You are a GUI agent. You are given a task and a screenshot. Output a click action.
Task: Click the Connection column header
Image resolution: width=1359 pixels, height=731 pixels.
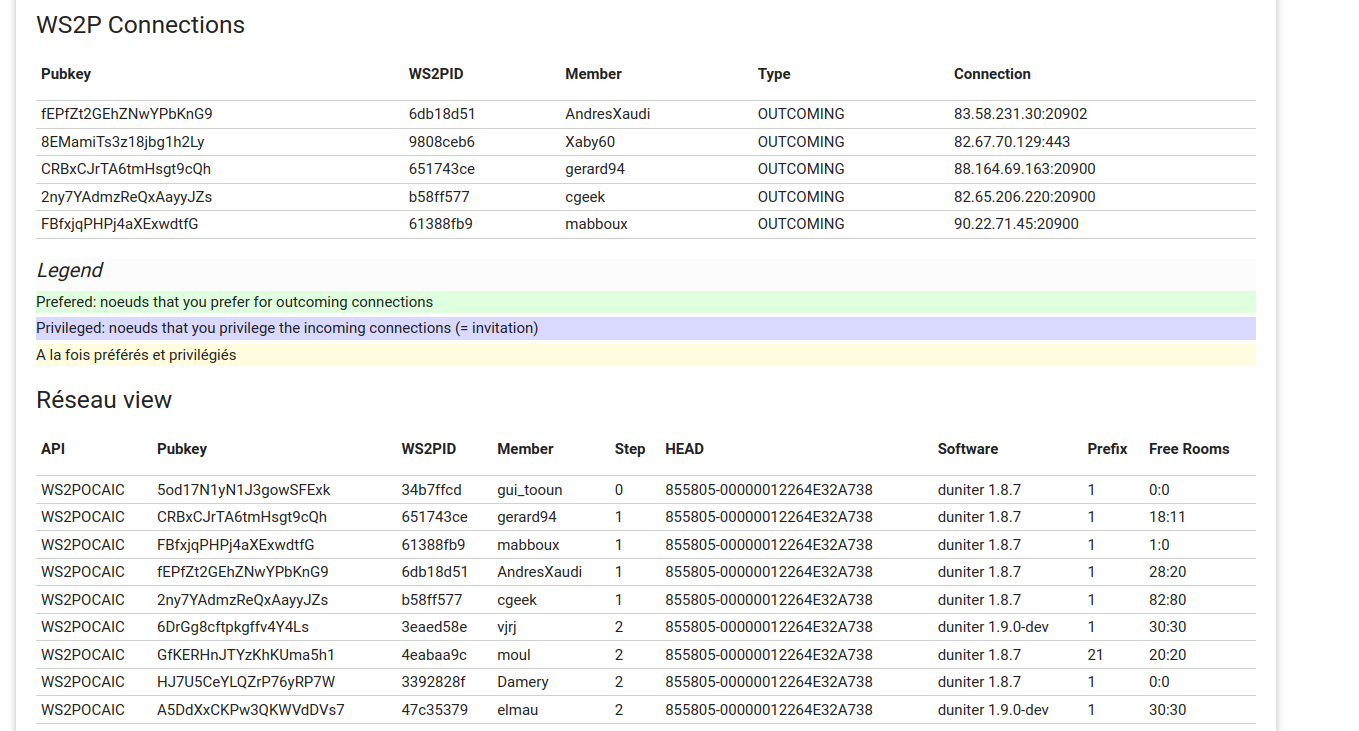point(992,74)
